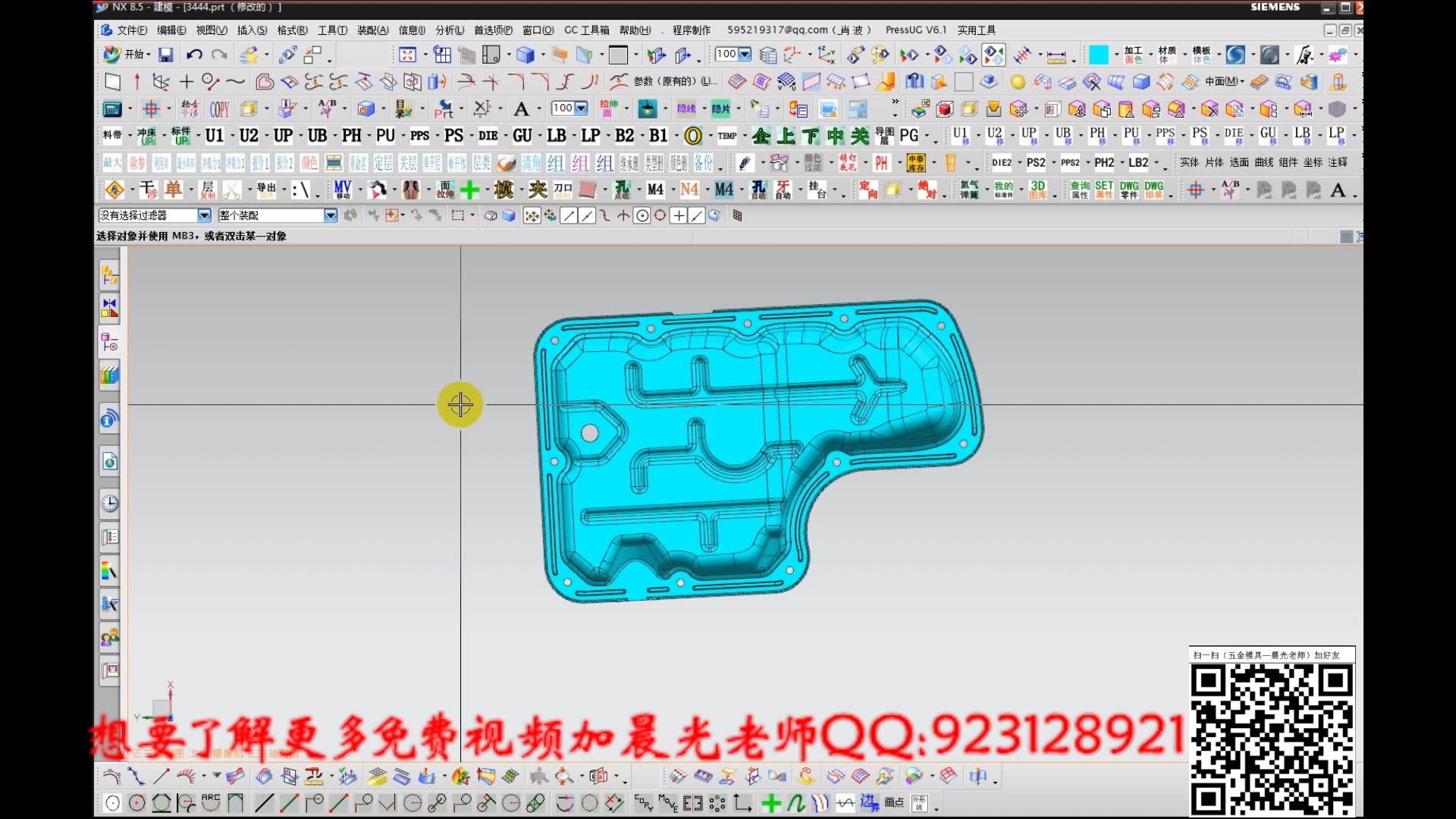Click the COPY toolbar icon
The height and width of the screenshot is (819, 1456).
click(219, 109)
